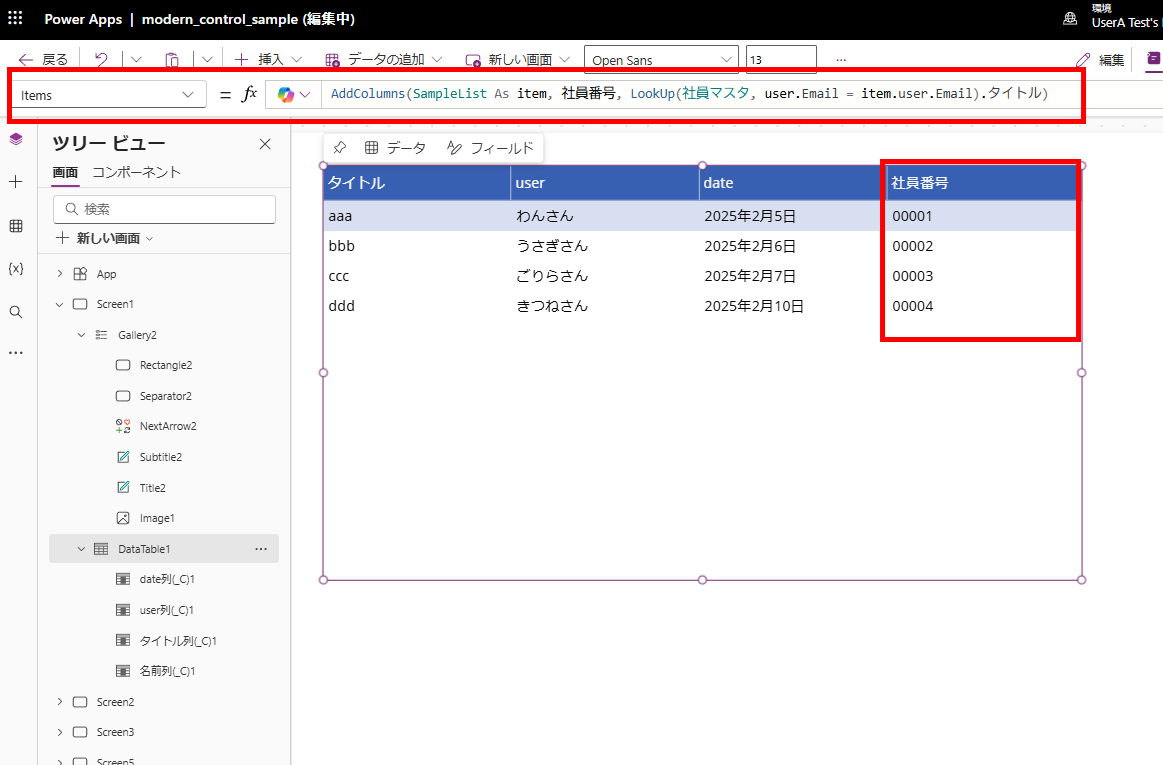Click the pin icon on the table toolbar
This screenshot has height=765, width=1163.
click(x=341, y=146)
